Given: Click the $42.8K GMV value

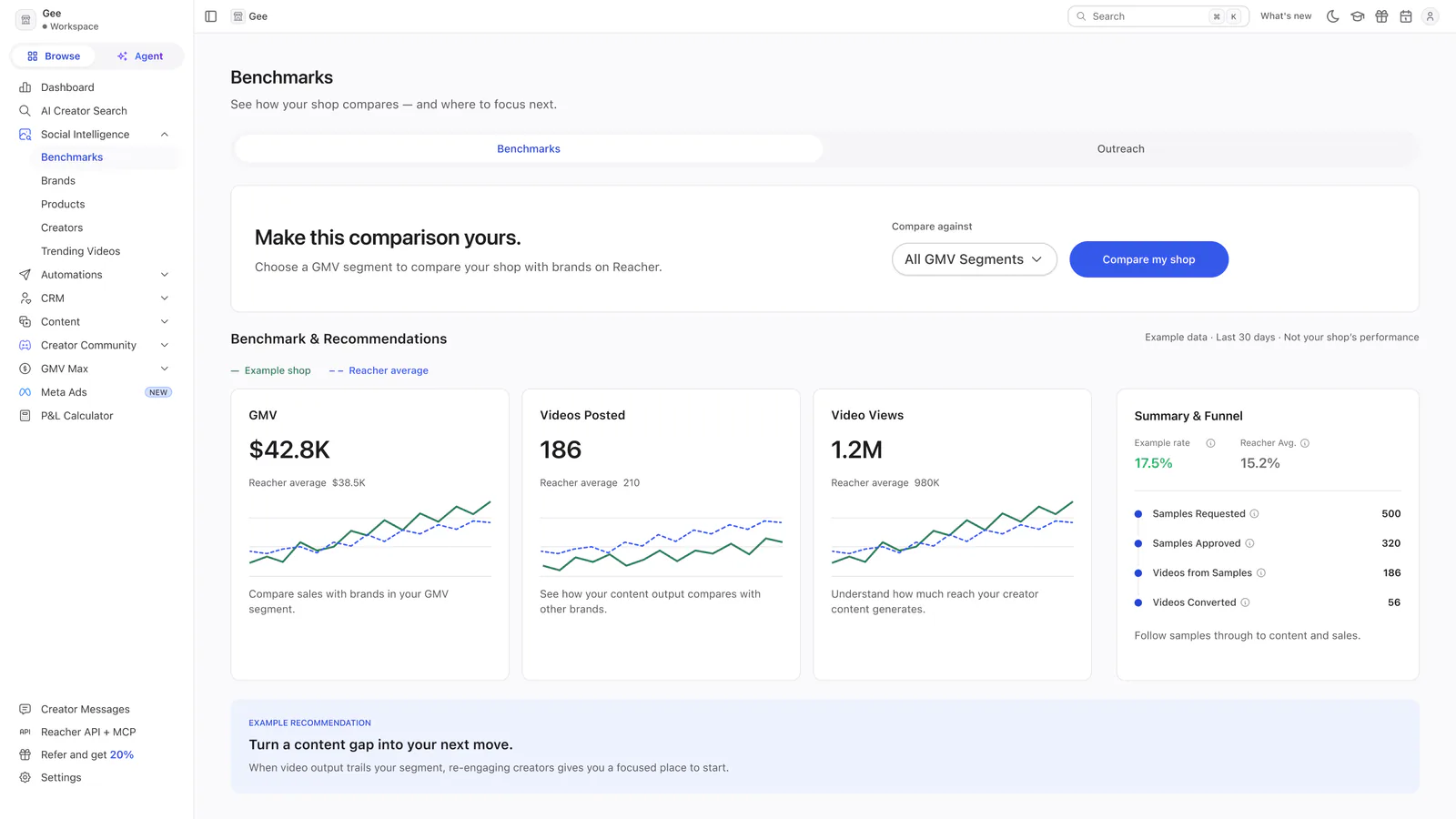Looking at the screenshot, I should 289,450.
